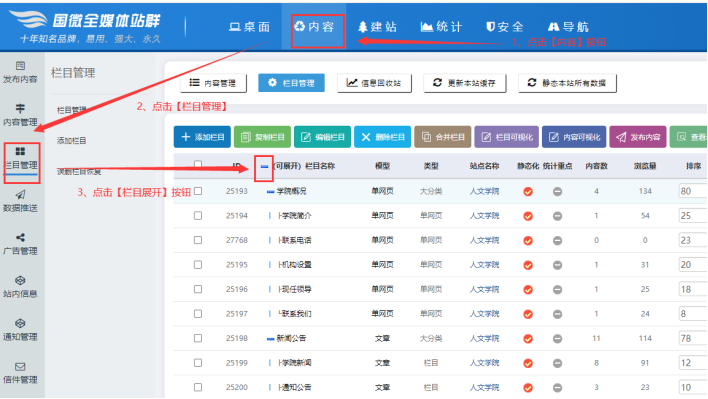
Task: Open the 统计 top navigation tab
Action: click(441, 27)
